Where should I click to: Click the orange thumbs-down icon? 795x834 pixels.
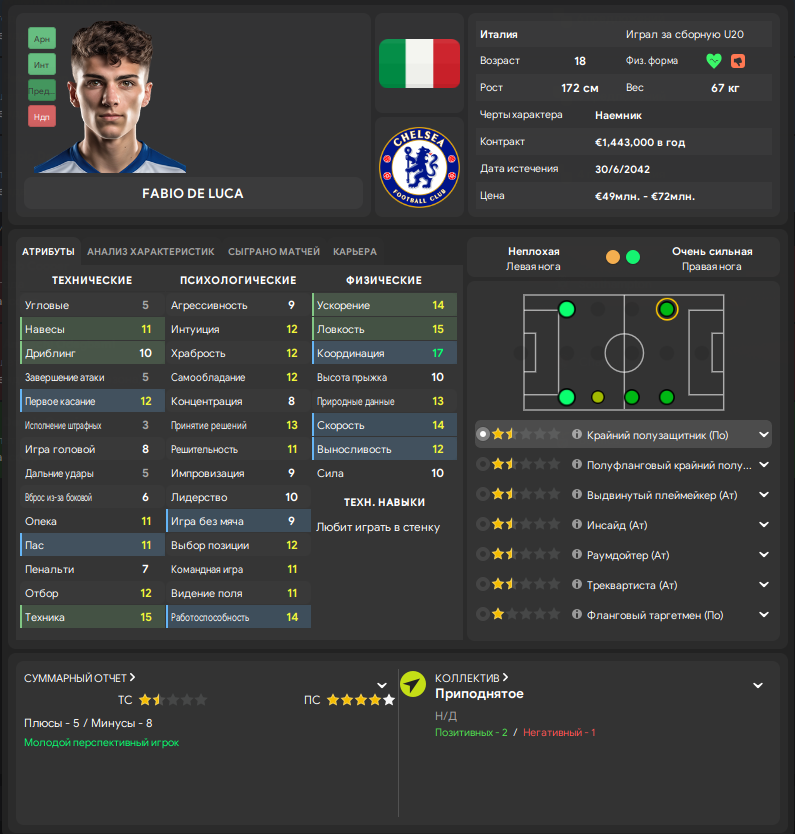click(x=738, y=61)
